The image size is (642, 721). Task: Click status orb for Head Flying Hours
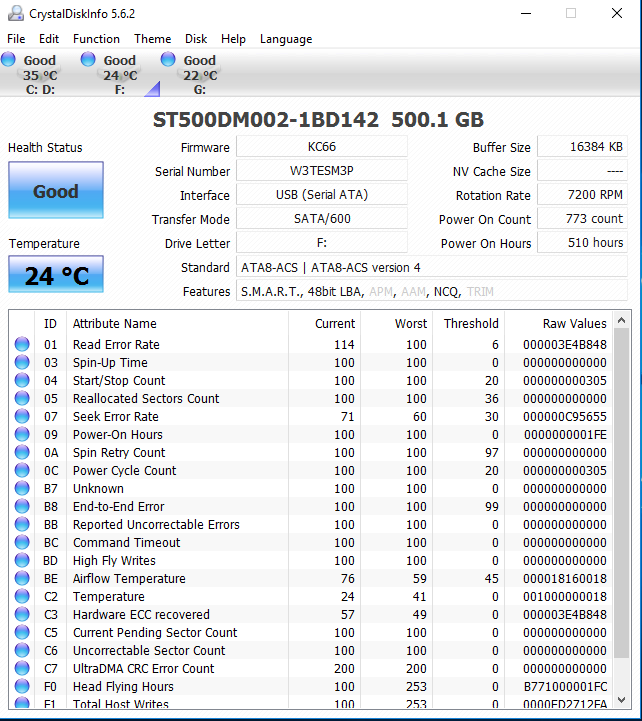(22, 686)
